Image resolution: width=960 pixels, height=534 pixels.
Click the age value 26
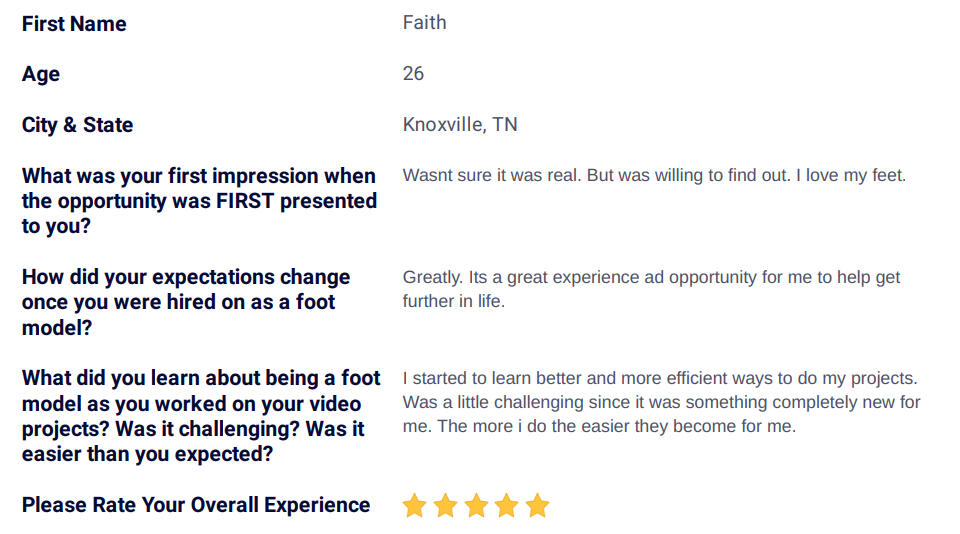pyautogui.click(x=413, y=73)
